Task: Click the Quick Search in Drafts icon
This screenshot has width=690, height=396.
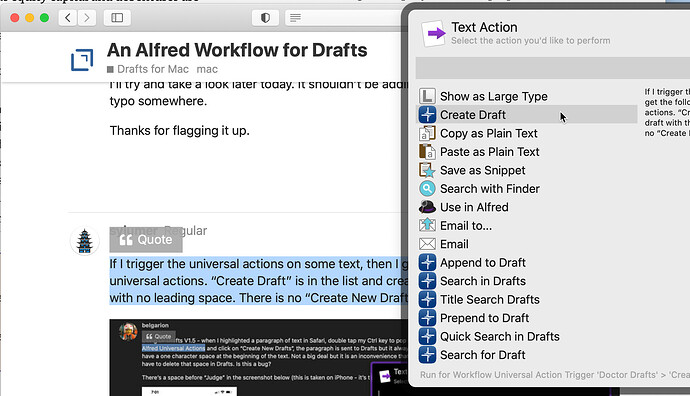Action: [427, 337]
